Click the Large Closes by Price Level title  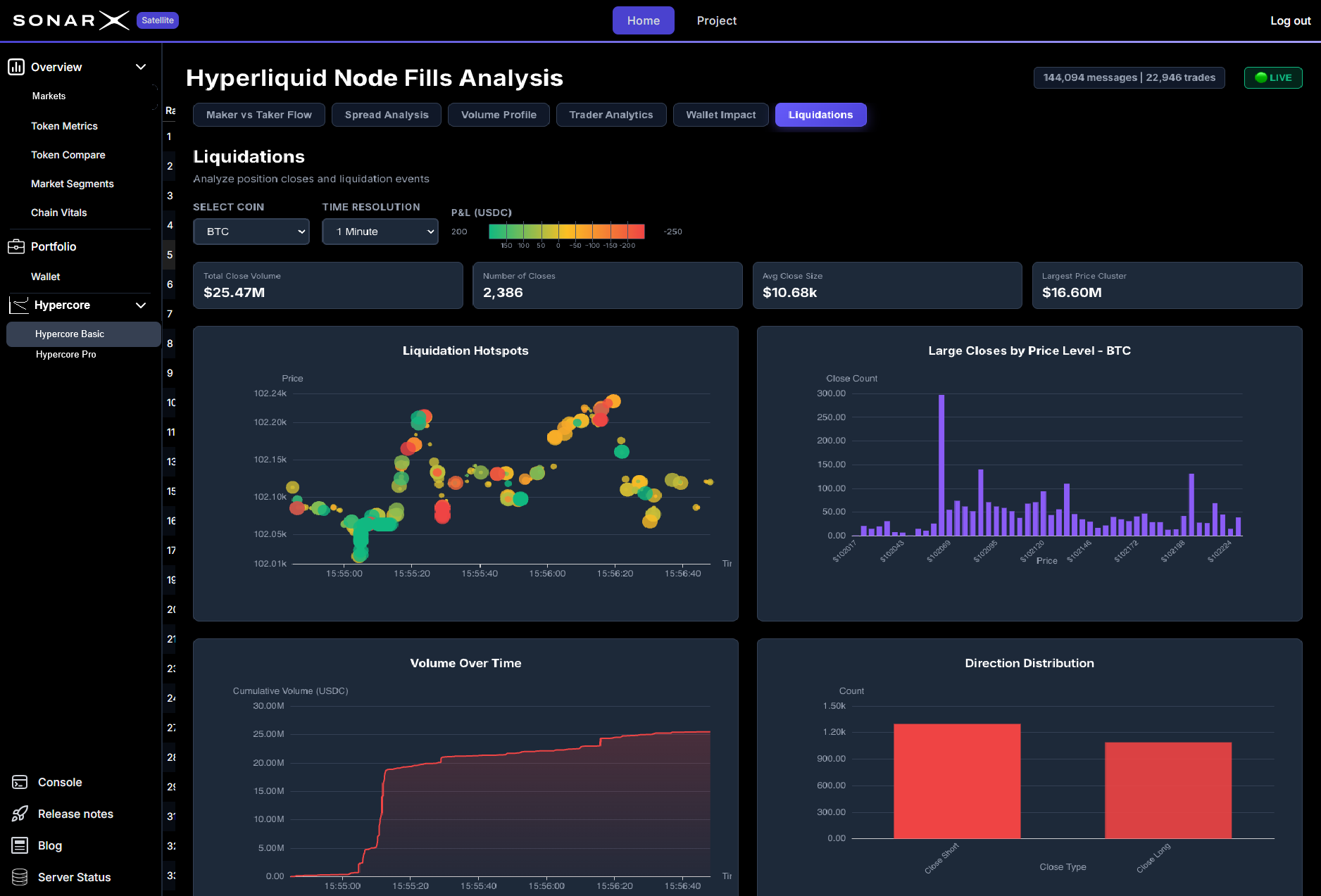tap(1029, 351)
